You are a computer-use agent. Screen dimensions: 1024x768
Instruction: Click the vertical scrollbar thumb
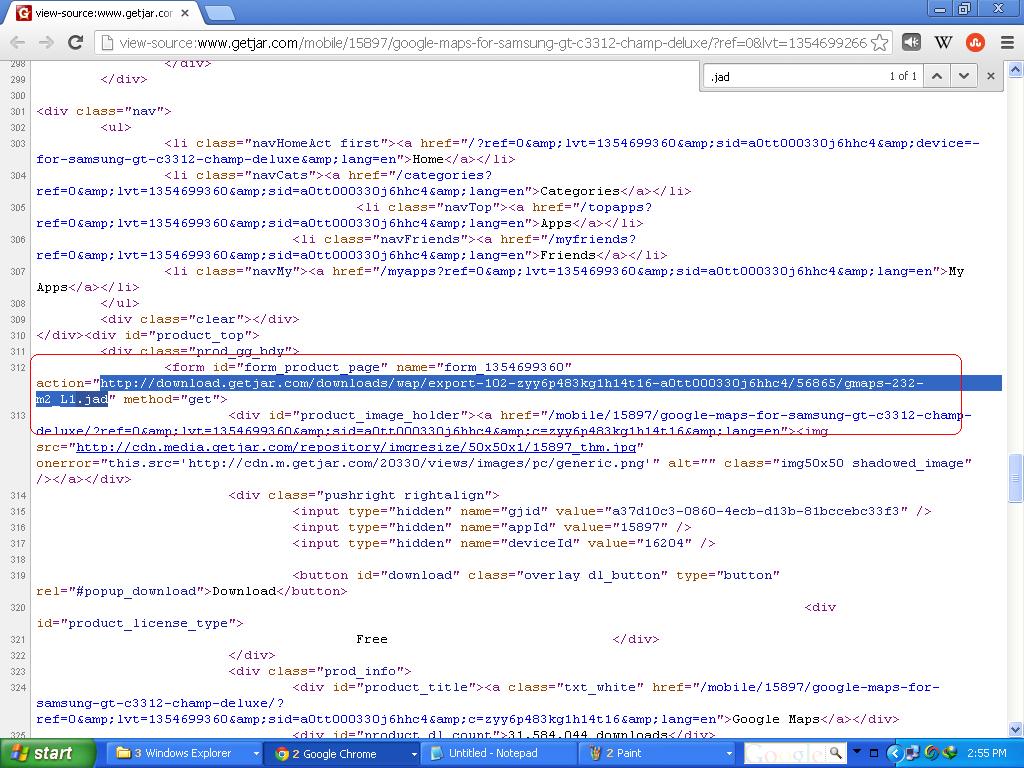pos(1016,478)
